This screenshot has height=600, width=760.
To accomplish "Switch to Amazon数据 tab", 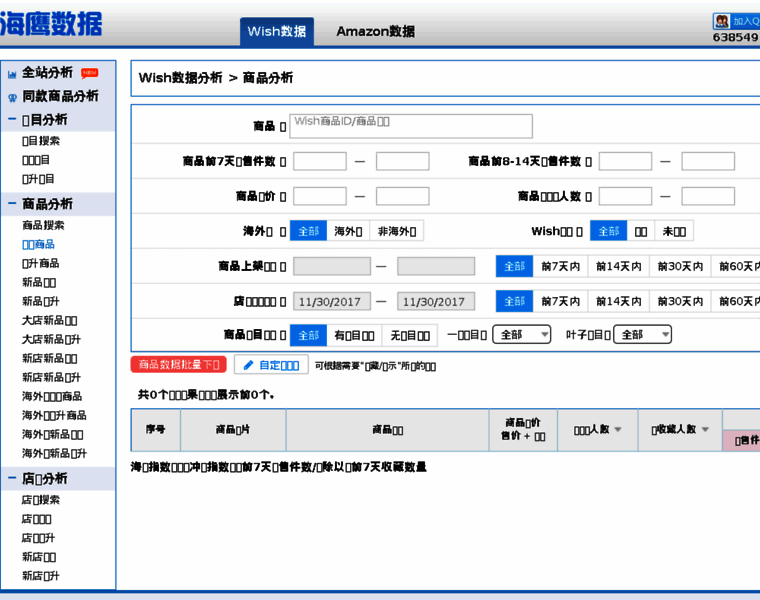I will (375, 31).
